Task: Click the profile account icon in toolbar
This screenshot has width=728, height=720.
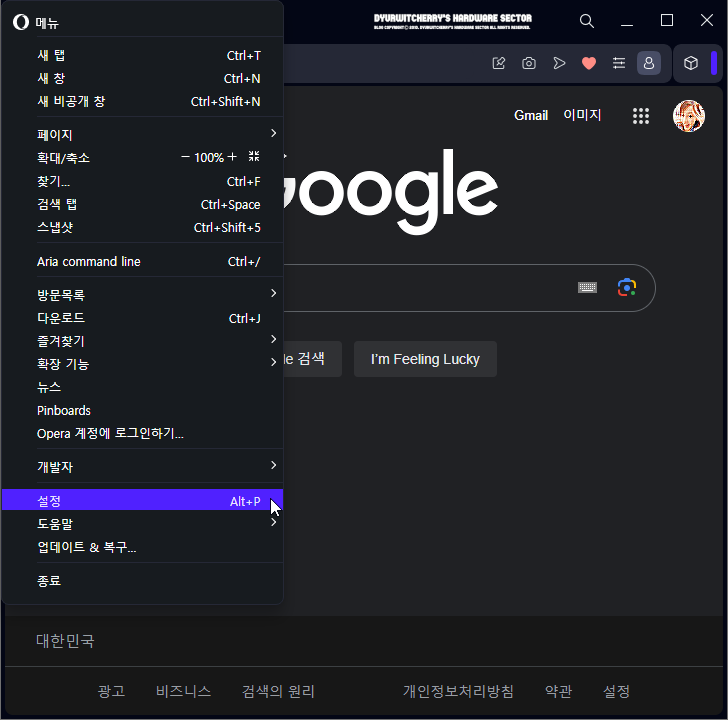Action: pos(649,63)
